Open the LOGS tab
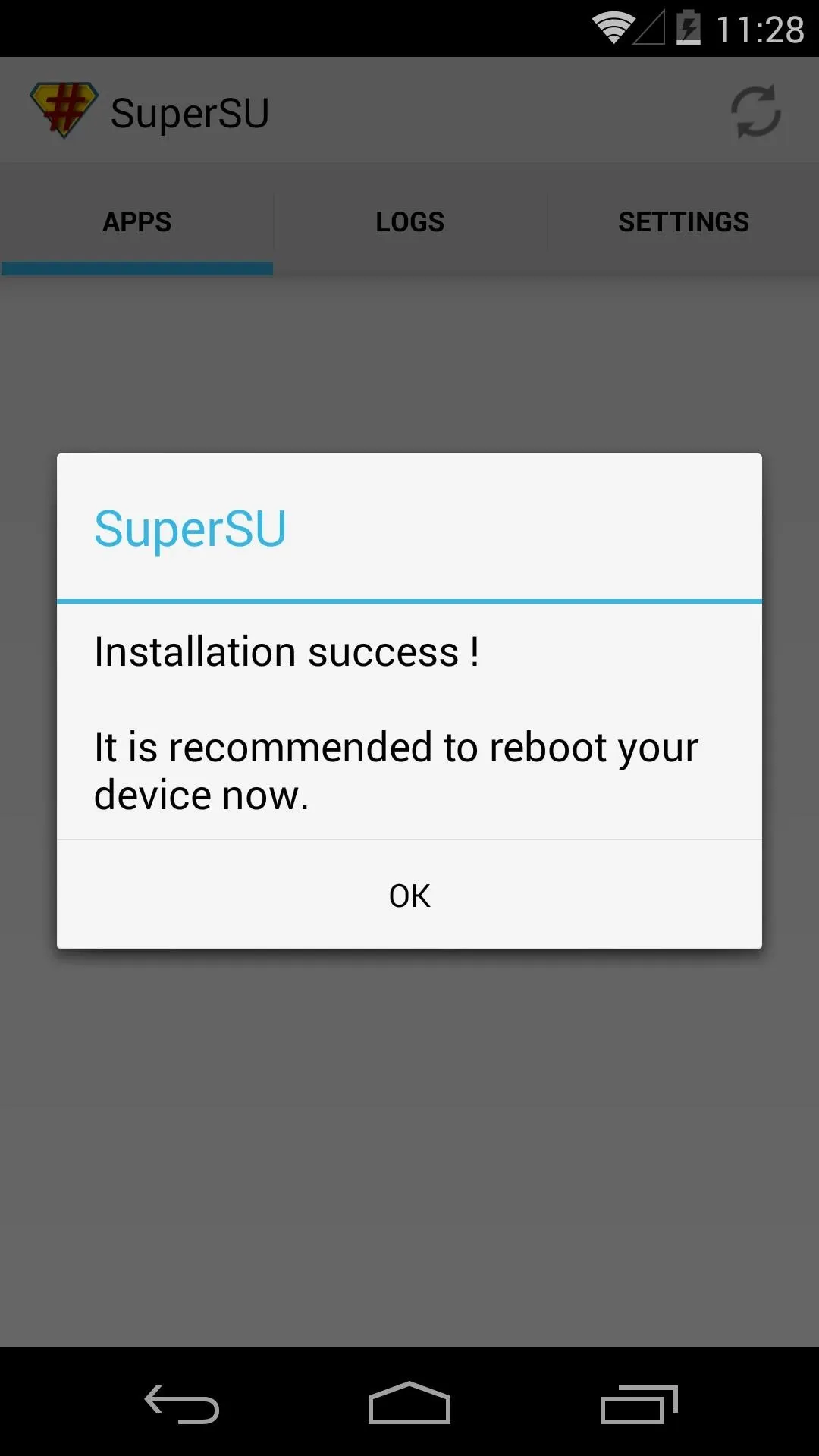Image resolution: width=819 pixels, height=1456 pixels. (410, 221)
